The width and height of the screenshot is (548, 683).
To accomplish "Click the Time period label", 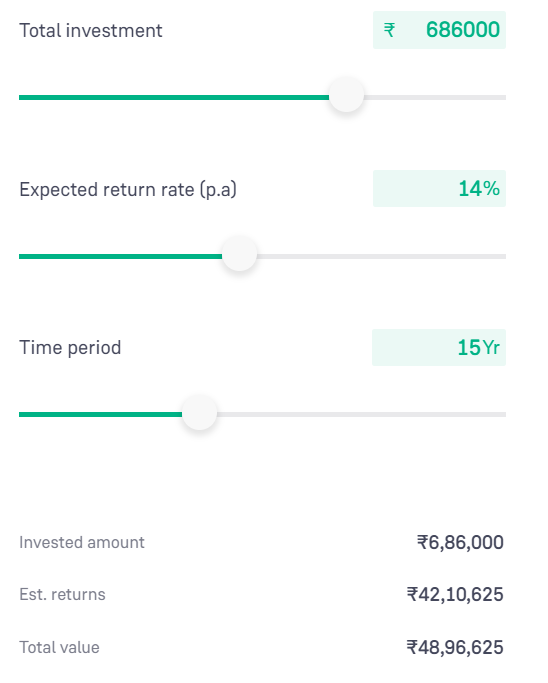I will 70,348.
